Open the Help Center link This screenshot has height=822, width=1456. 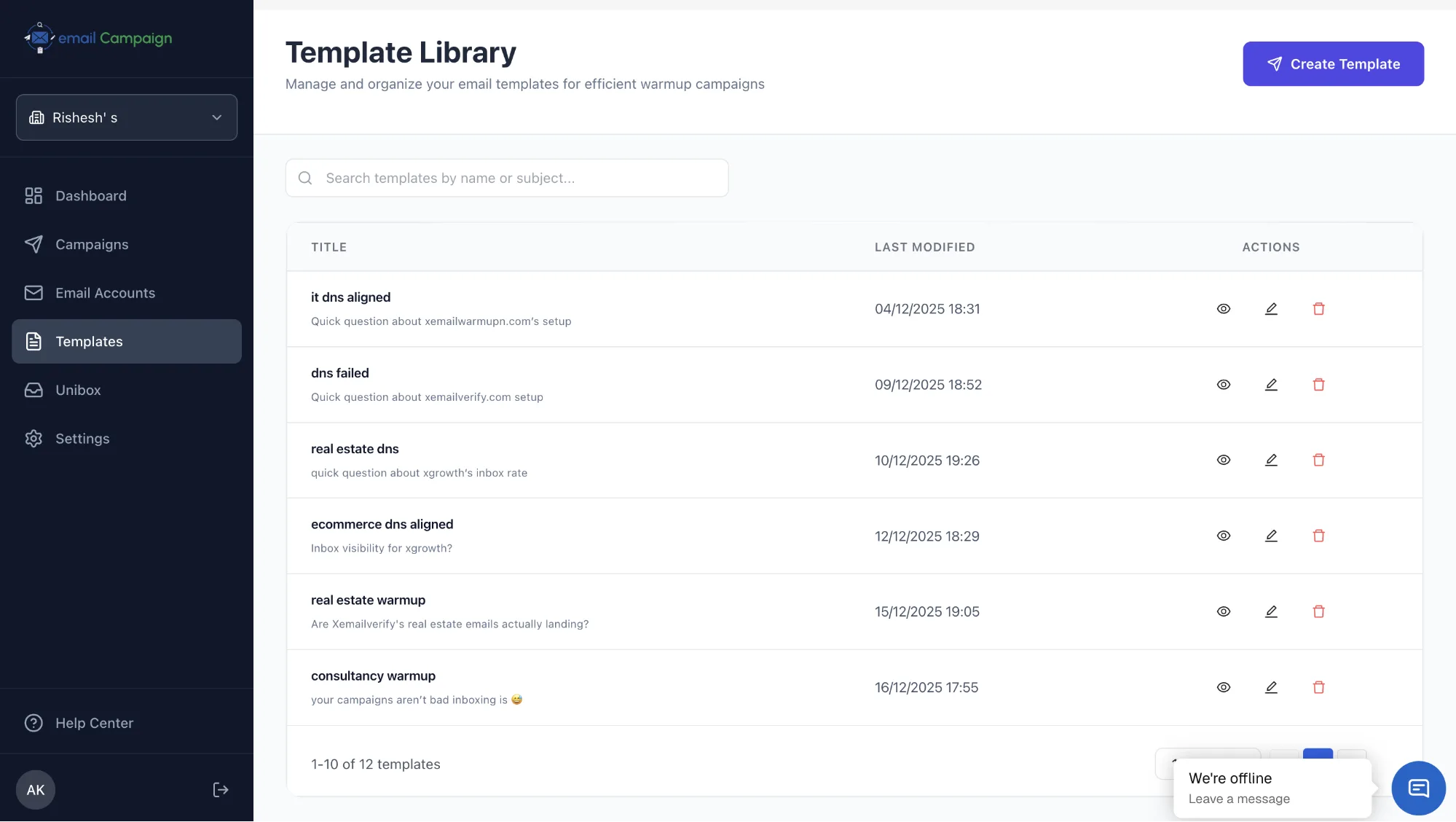79,723
